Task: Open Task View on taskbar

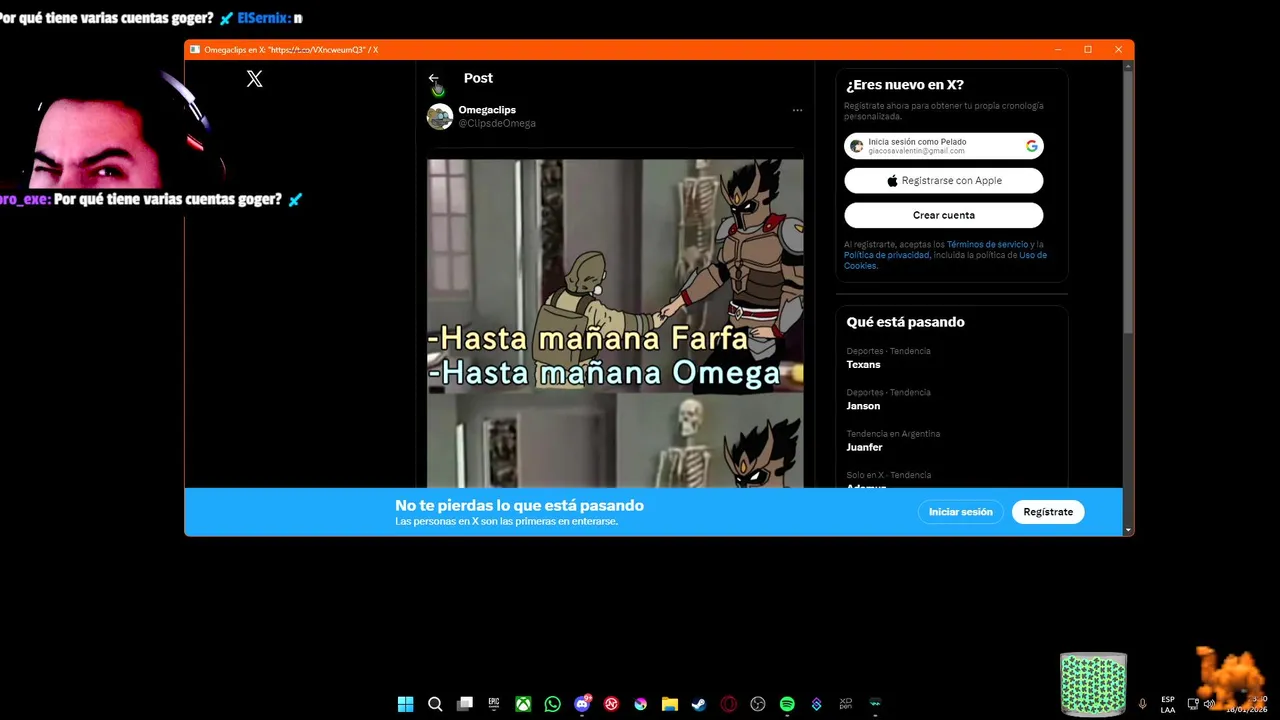Action: [464, 704]
